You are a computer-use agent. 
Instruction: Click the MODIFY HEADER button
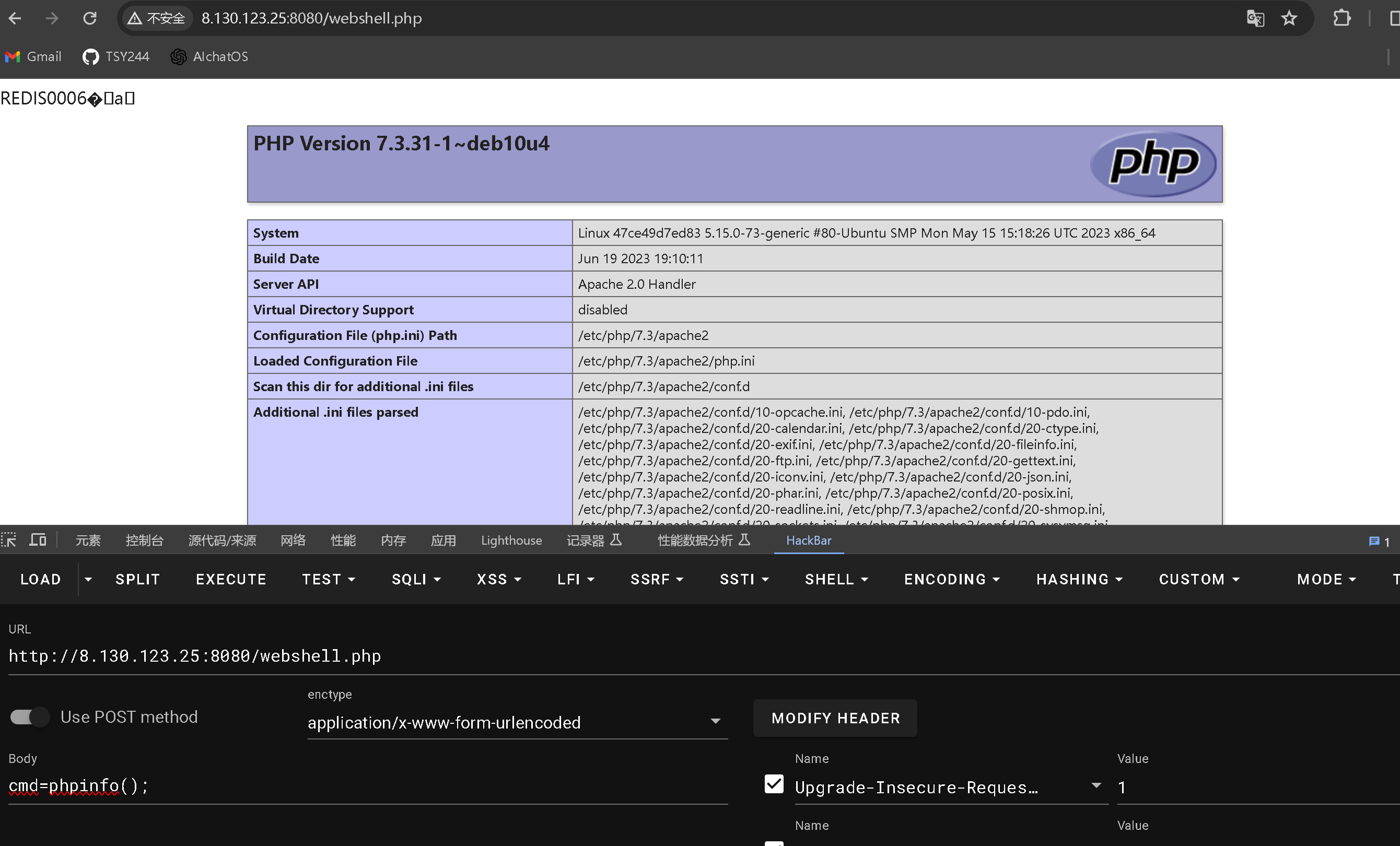pyautogui.click(x=835, y=718)
